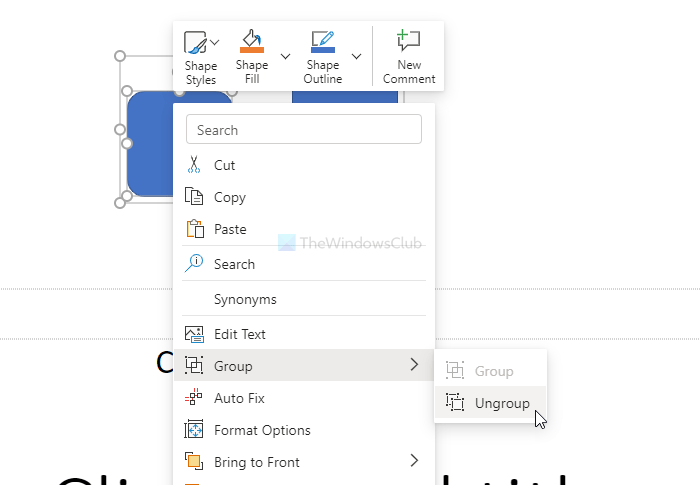This screenshot has width=700, height=485.
Task: Click the Cut scissors icon
Action: (x=194, y=165)
